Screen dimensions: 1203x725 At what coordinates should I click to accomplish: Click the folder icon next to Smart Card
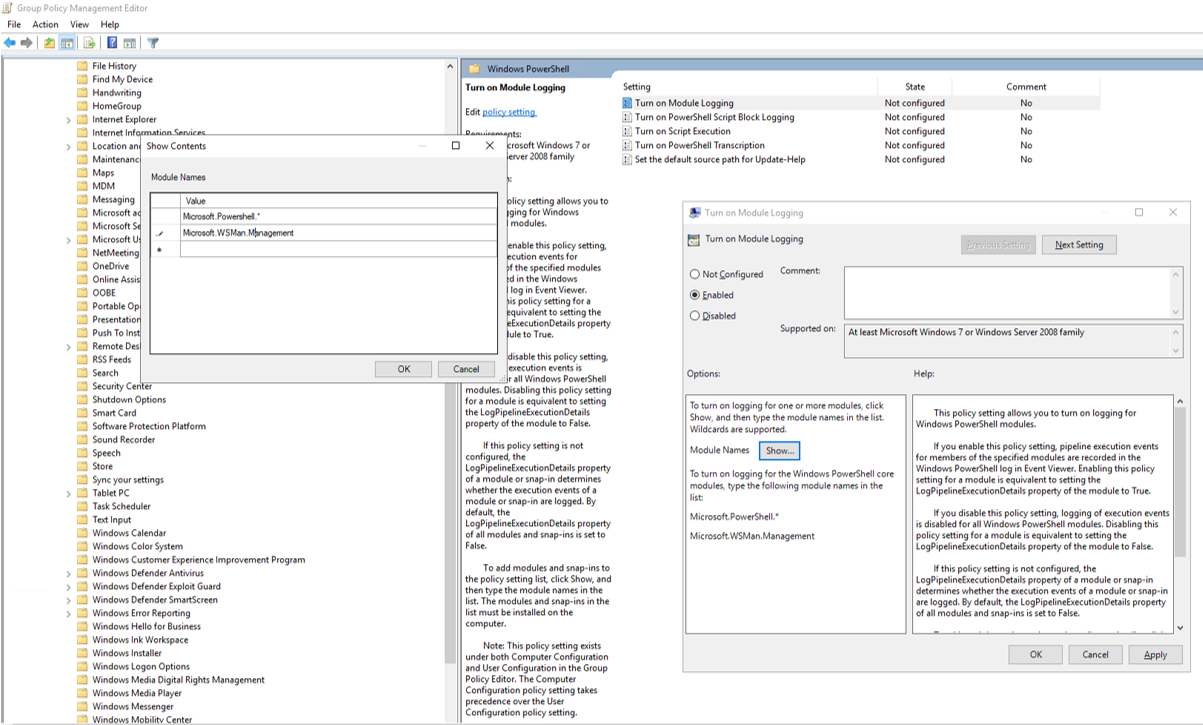click(x=83, y=413)
